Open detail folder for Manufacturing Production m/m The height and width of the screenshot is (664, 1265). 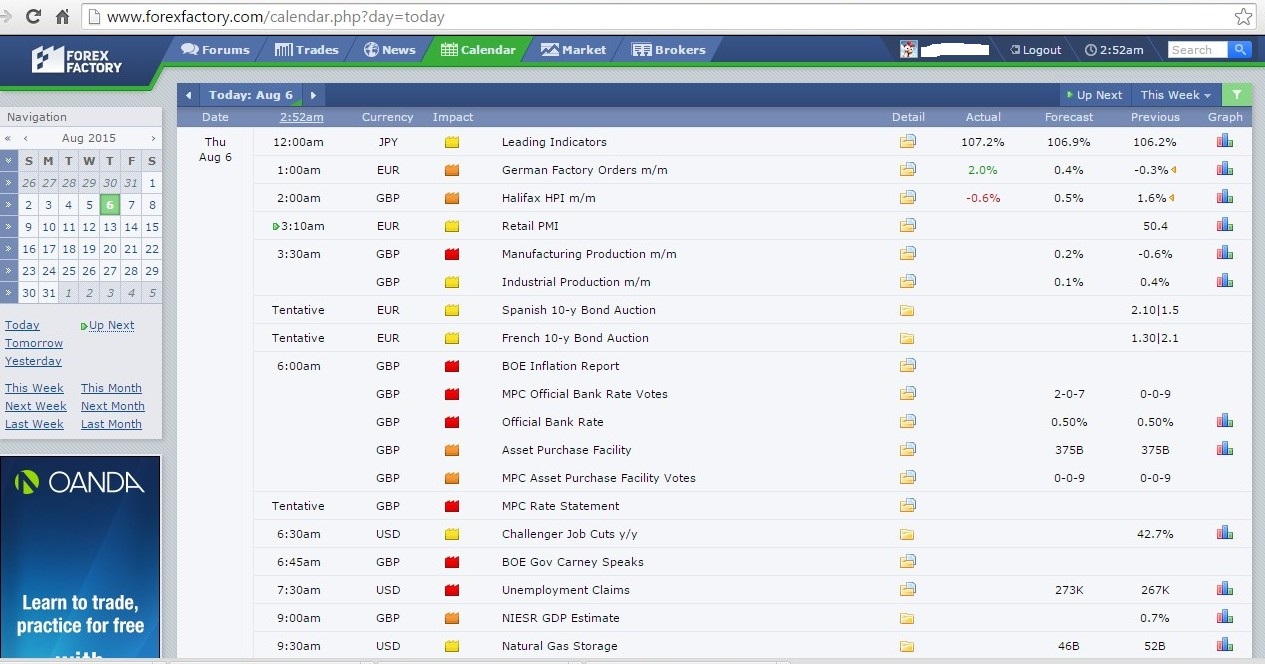[x=907, y=254]
